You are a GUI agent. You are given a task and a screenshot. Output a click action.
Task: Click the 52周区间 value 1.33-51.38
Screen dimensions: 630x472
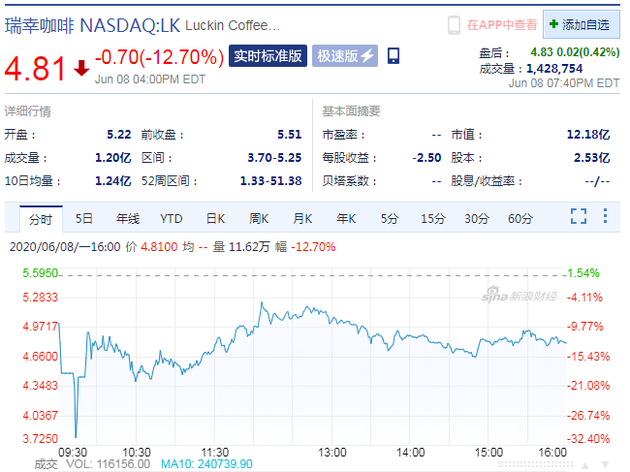coord(271,181)
